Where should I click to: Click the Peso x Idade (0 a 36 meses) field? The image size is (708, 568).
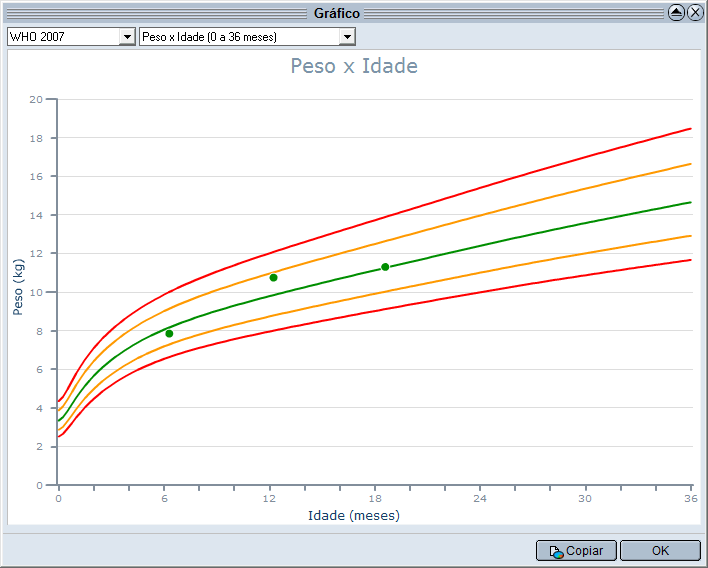(247, 37)
